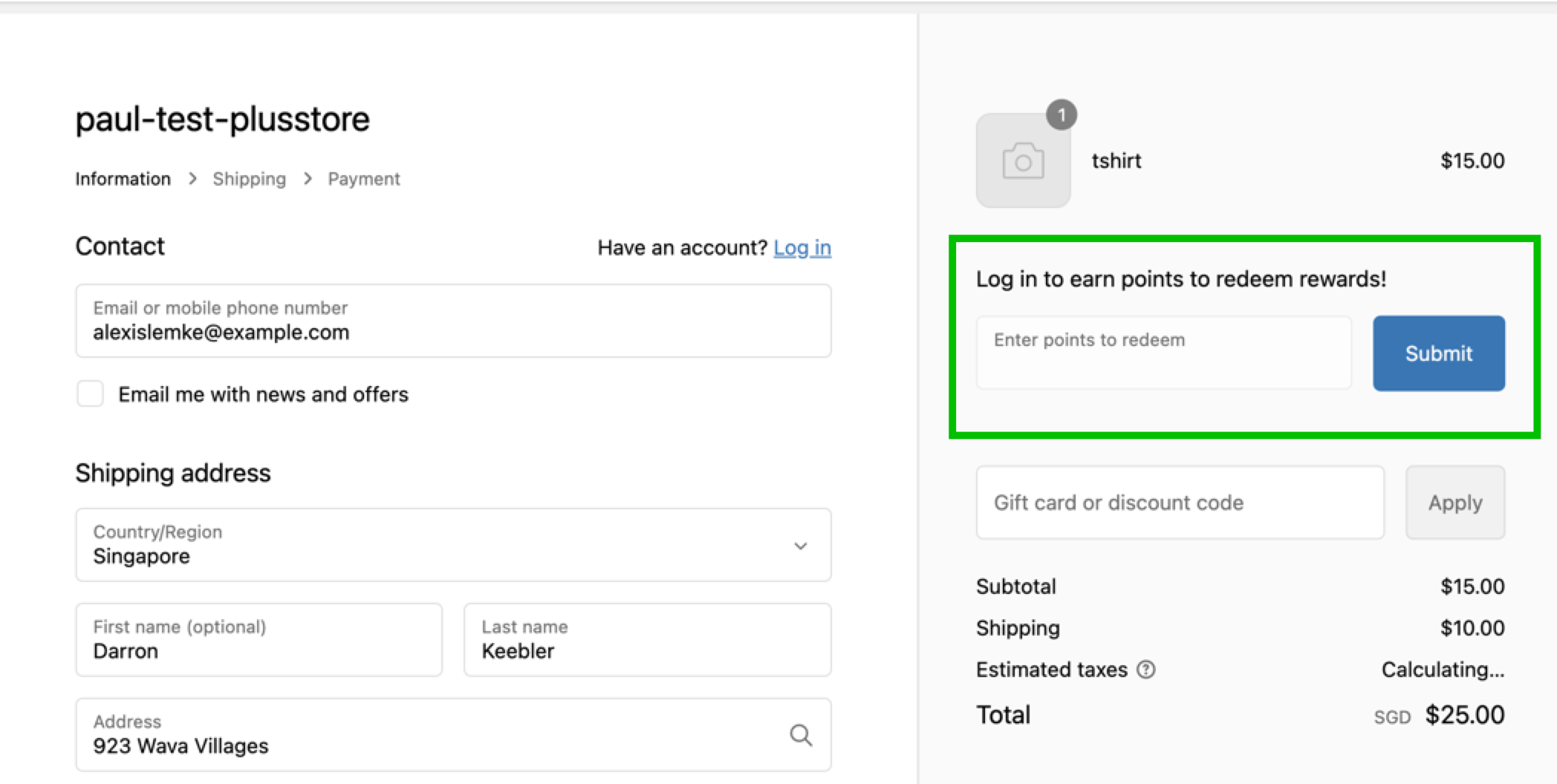Click the Last name field containing Keebler

click(646, 640)
